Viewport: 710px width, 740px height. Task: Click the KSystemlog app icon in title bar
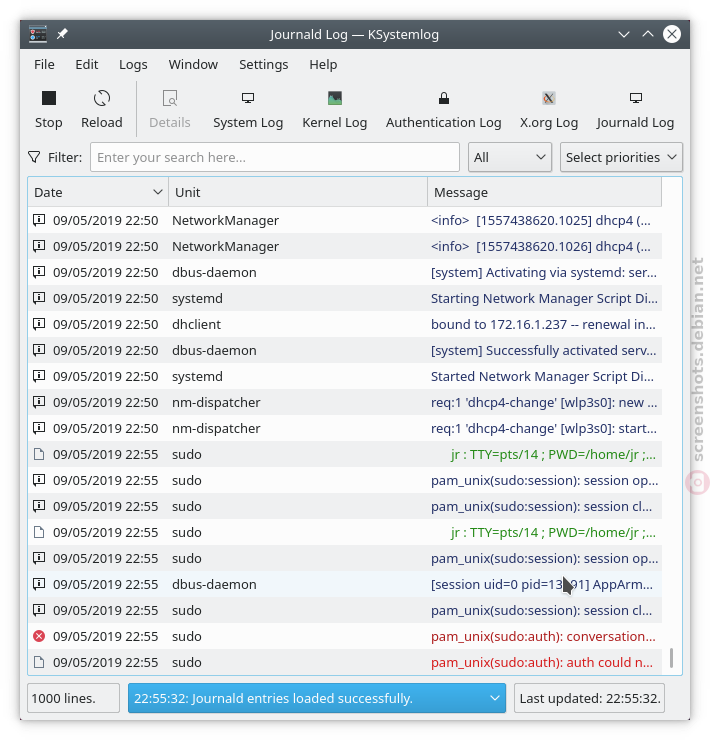(38, 34)
